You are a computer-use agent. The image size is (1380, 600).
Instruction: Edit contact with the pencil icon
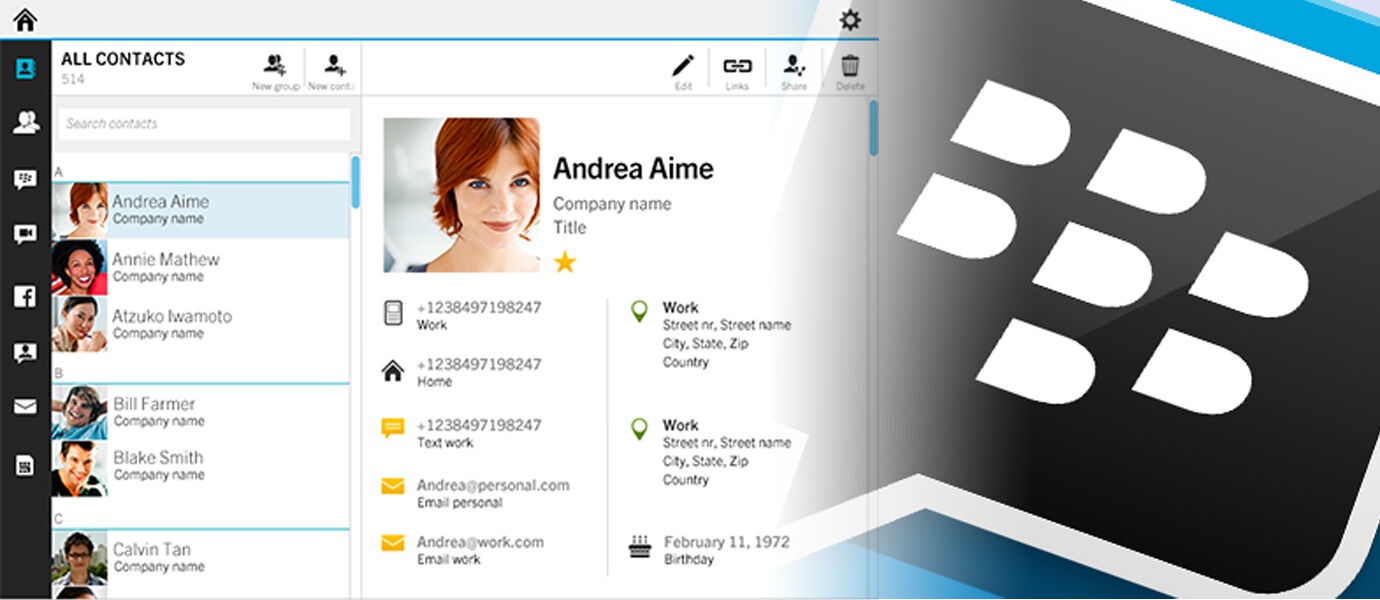[x=683, y=72]
